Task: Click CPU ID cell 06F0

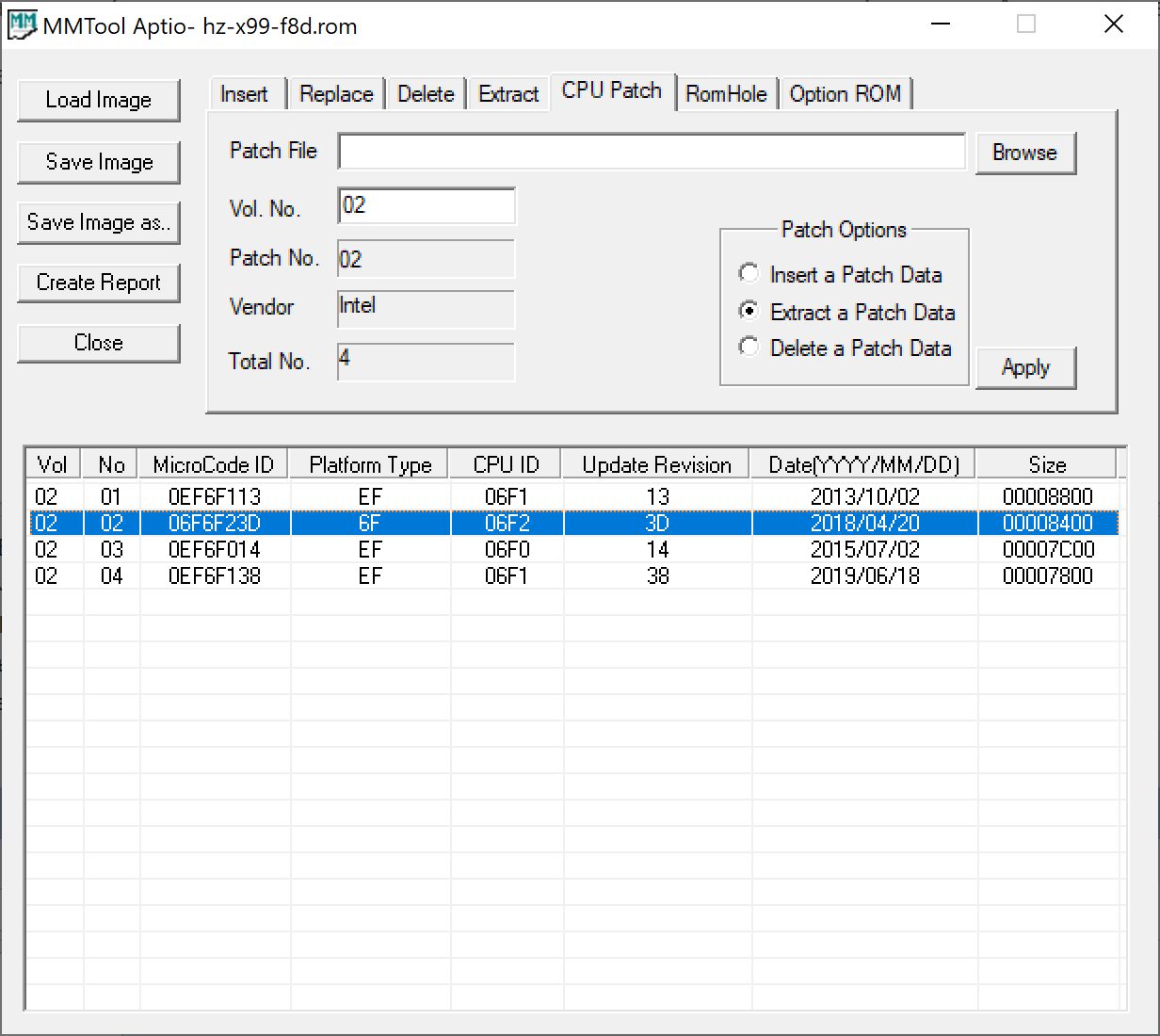Action: coord(507,549)
